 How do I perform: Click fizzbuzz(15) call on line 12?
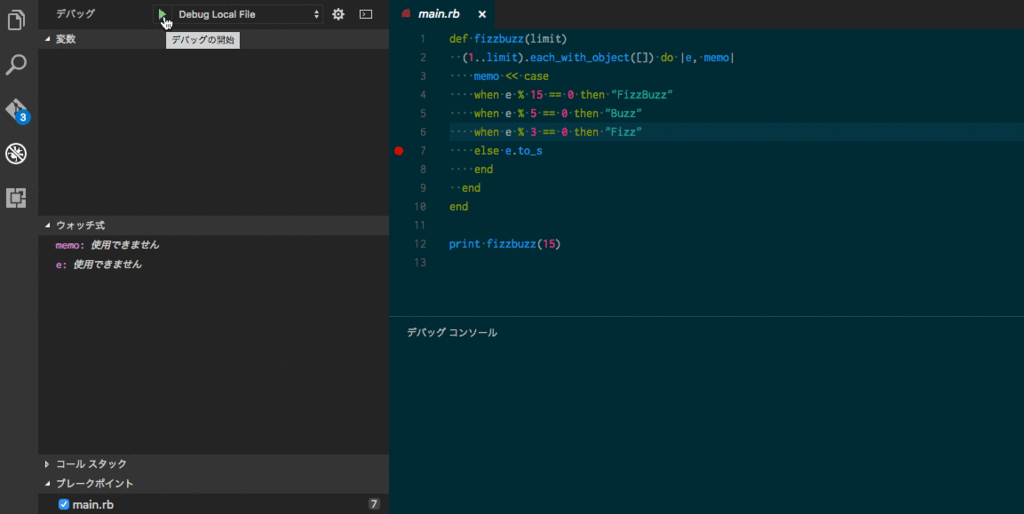click(523, 244)
